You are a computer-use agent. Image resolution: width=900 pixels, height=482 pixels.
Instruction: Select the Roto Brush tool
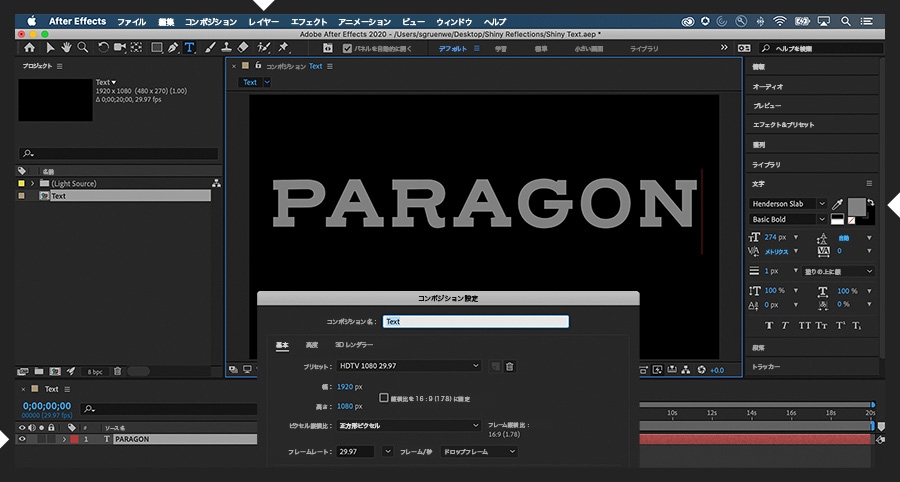[263, 48]
